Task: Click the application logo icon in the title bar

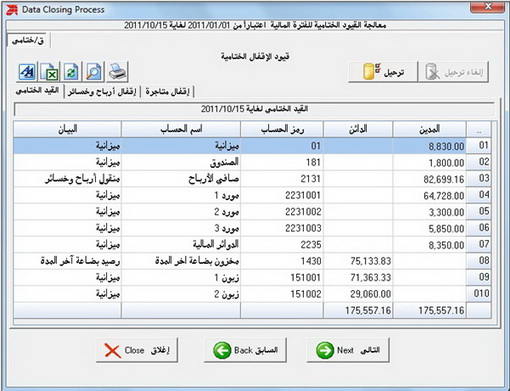Action: pos(12,10)
